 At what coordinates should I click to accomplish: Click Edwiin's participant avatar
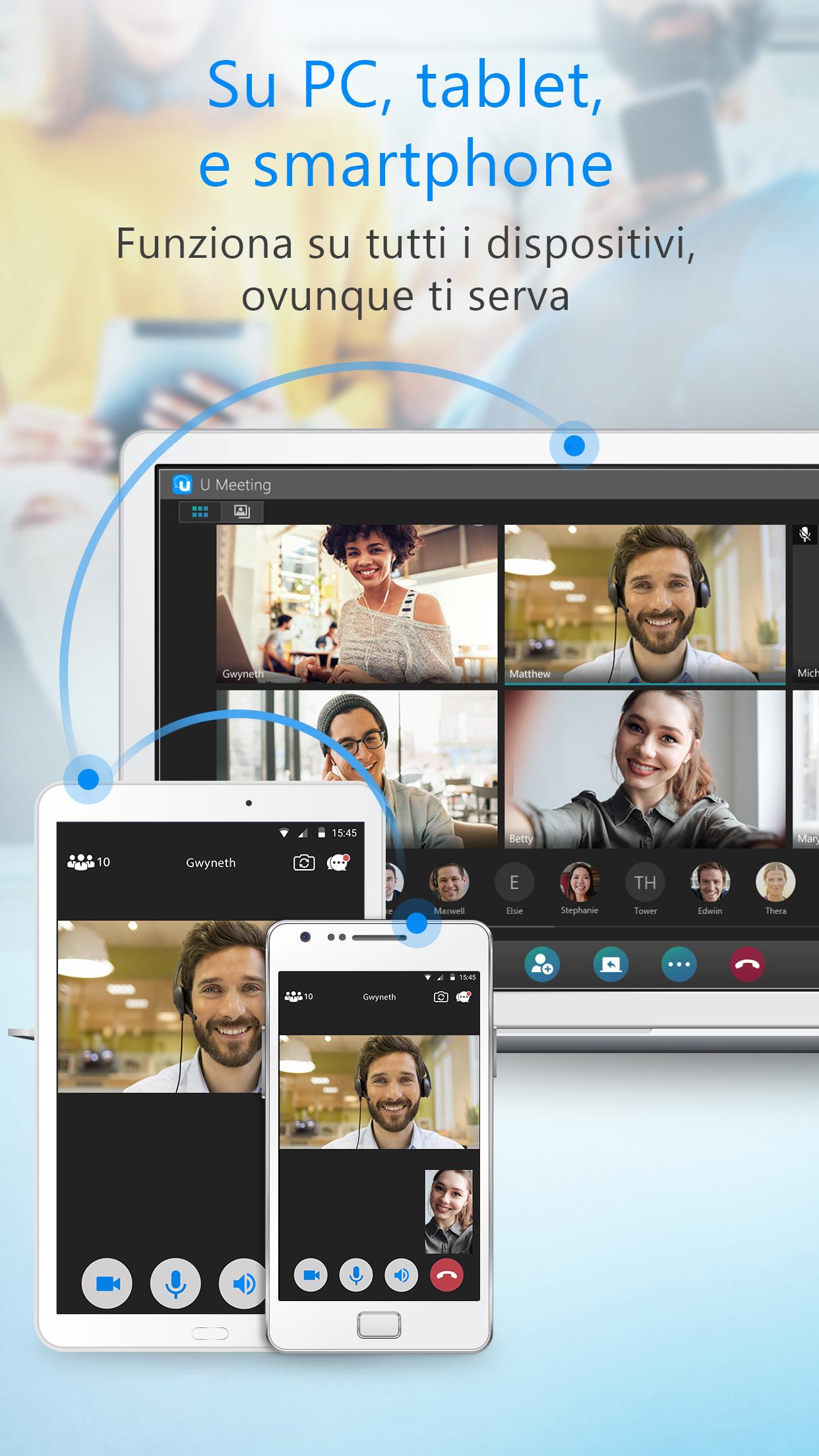point(710,882)
